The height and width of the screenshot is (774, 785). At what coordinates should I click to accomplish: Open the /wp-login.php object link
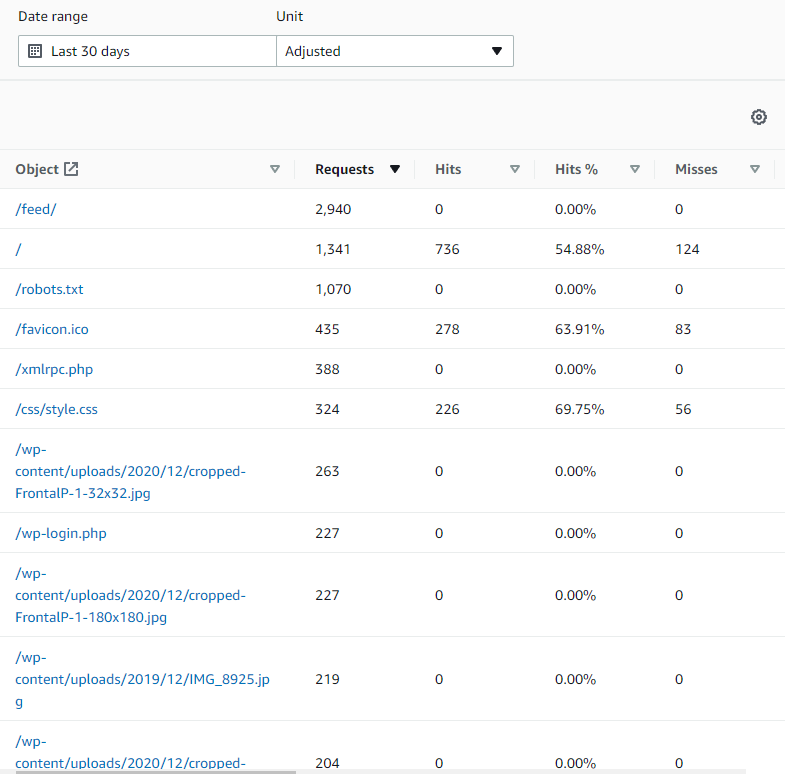click(x=61, y=533)
